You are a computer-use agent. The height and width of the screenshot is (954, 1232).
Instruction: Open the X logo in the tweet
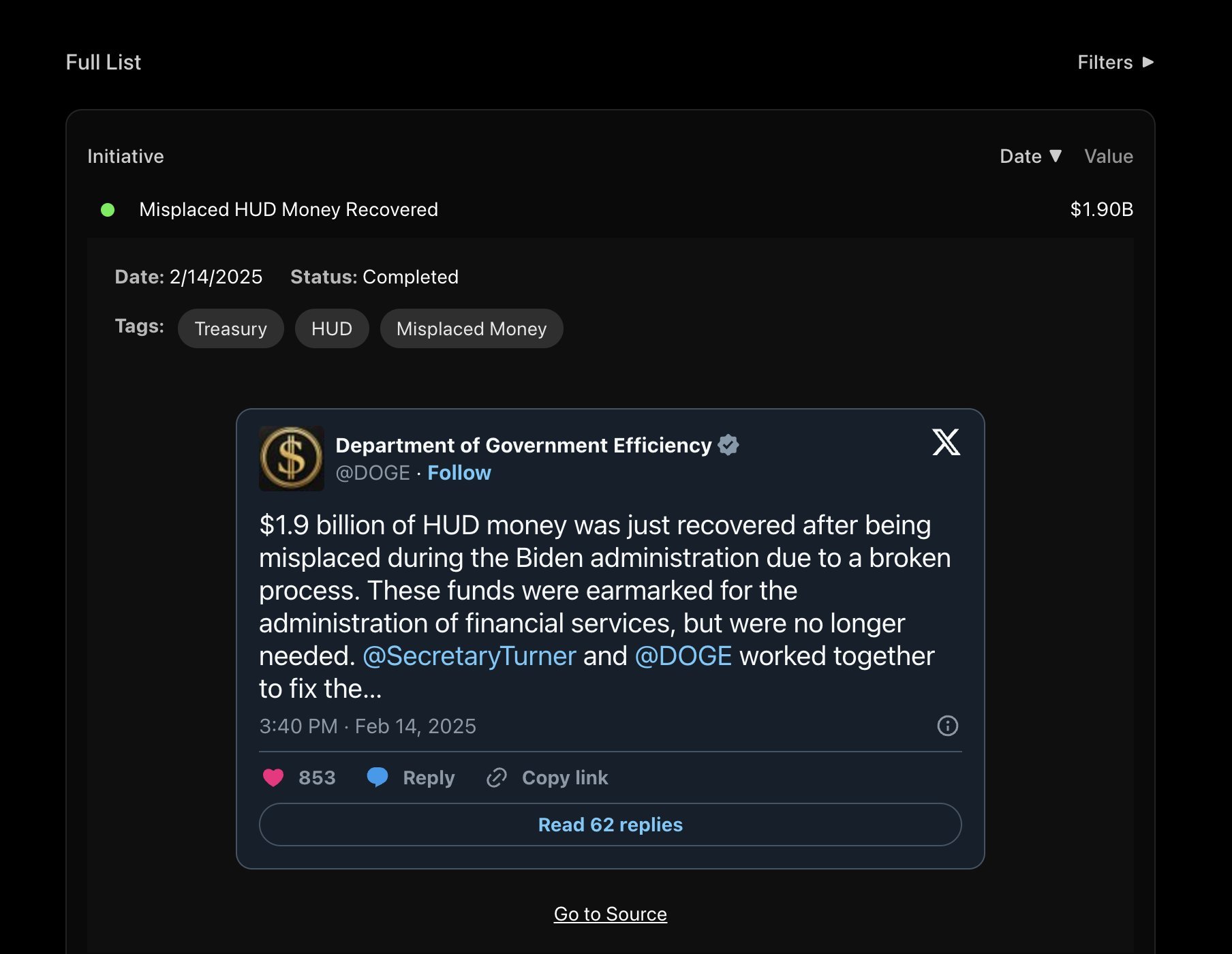coord(946,442)
